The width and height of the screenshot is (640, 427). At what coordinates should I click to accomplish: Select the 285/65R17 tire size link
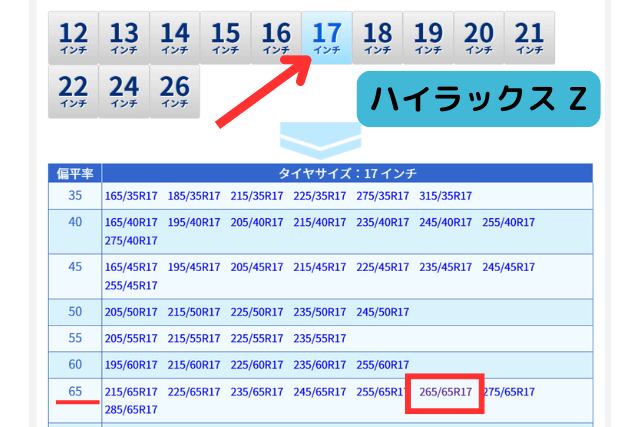130,409
